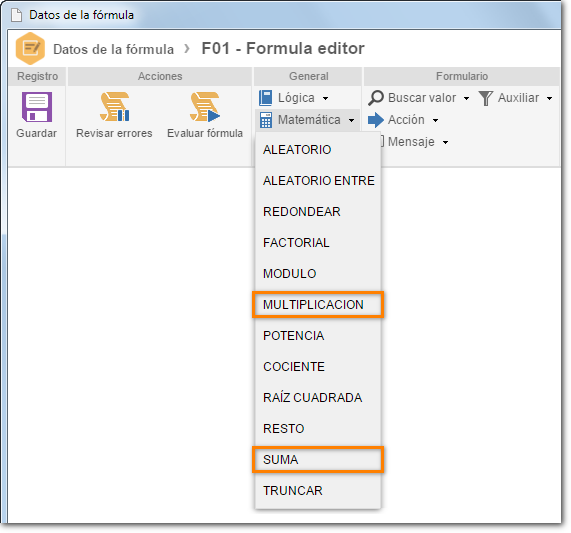This screenshot has width=571, height=533.
Task: Expand the Lógica dropdown arrow
Action: (326, 98)
